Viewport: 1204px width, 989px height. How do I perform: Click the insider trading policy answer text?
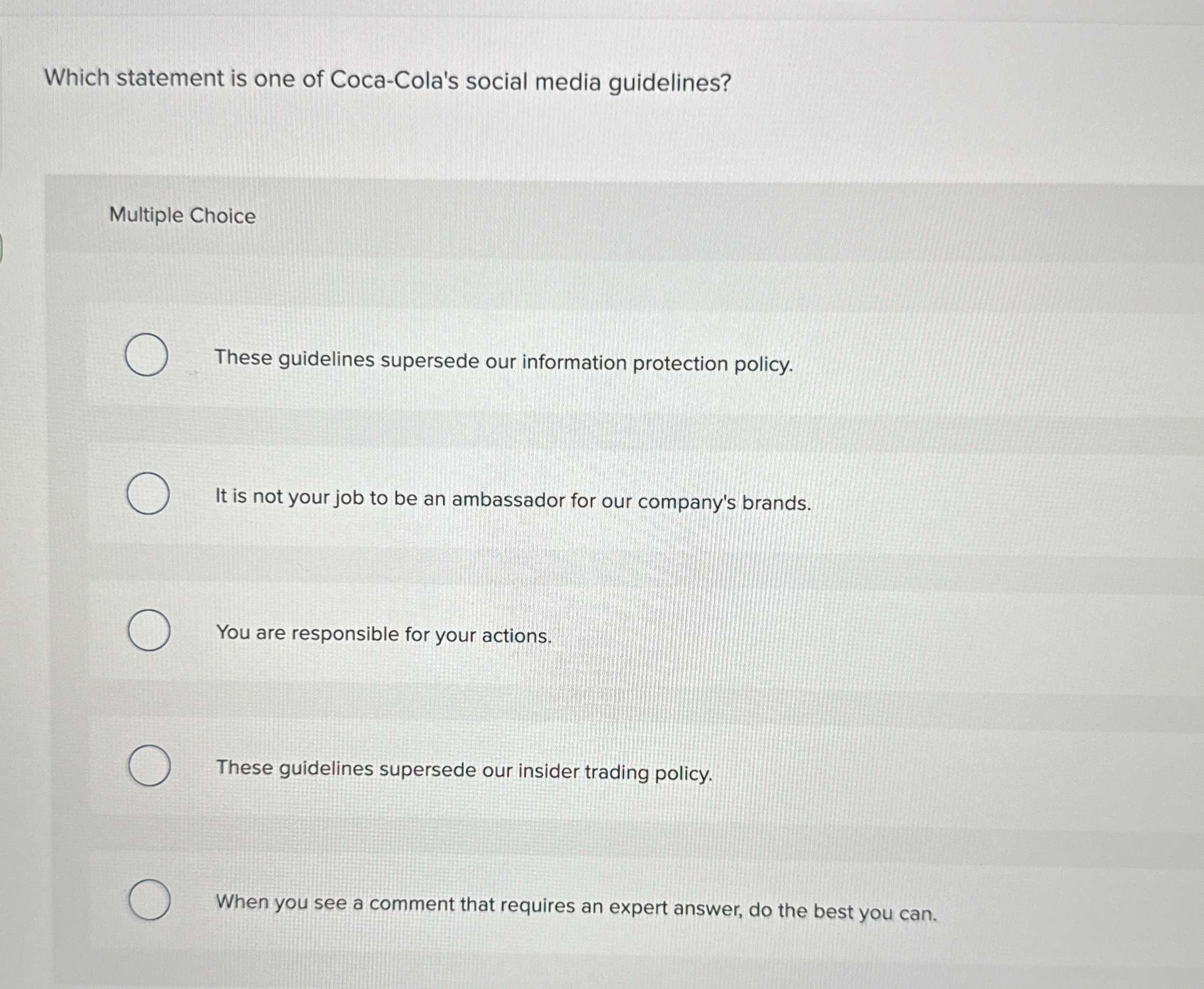tap(464, 771)
